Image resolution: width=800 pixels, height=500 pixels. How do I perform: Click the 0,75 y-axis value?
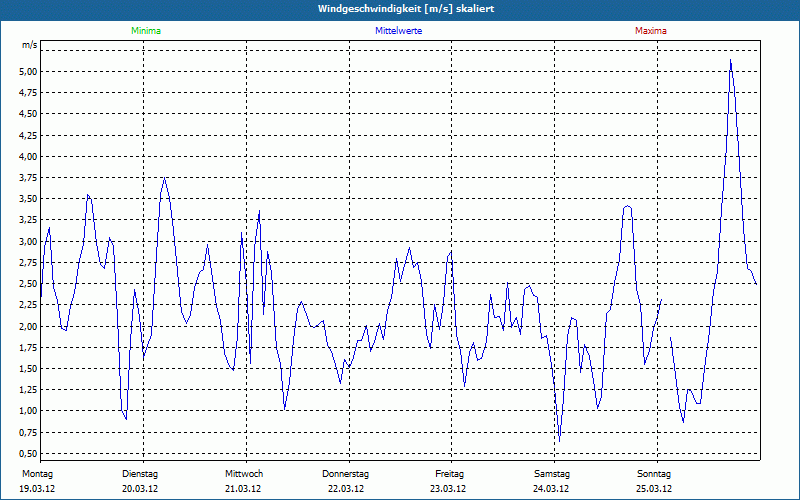point(29,433)
